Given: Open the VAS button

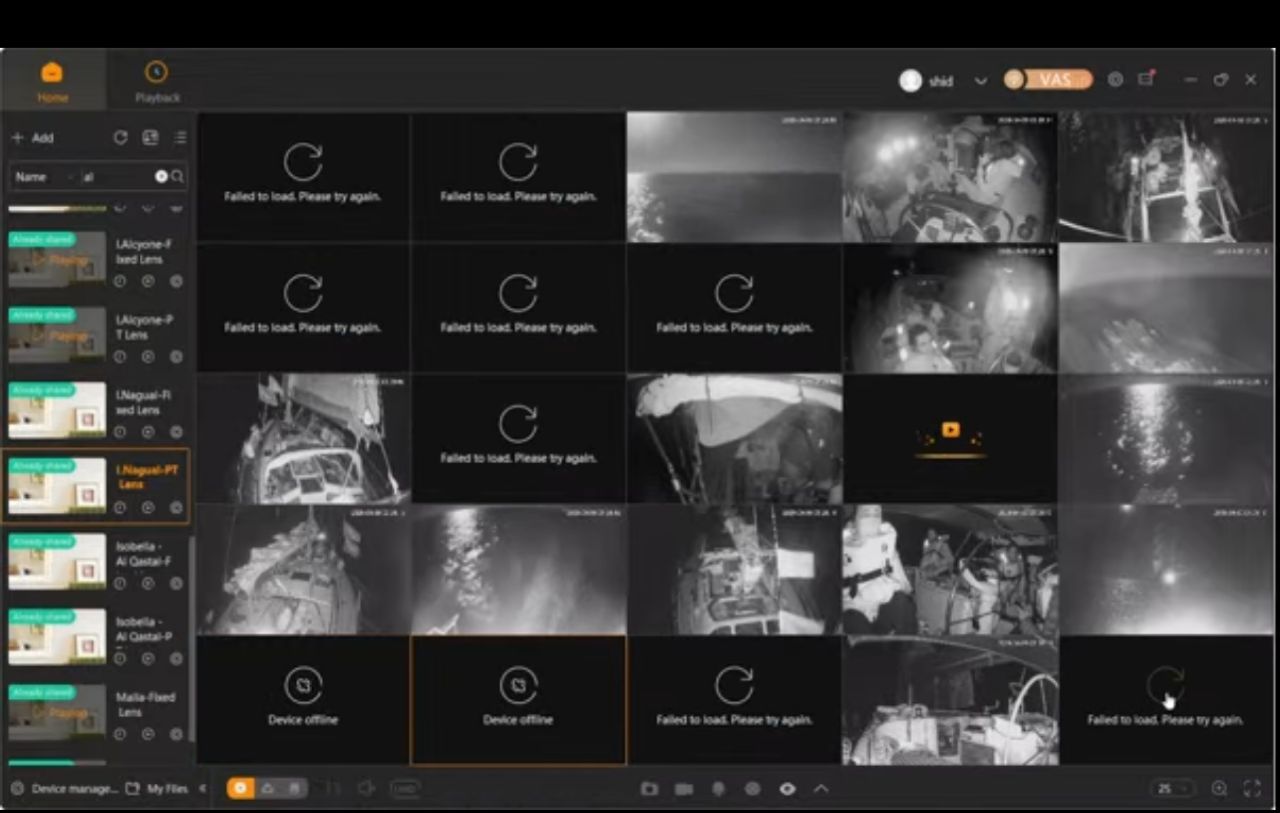Looking at the screenshot, I should [1048, 80].
